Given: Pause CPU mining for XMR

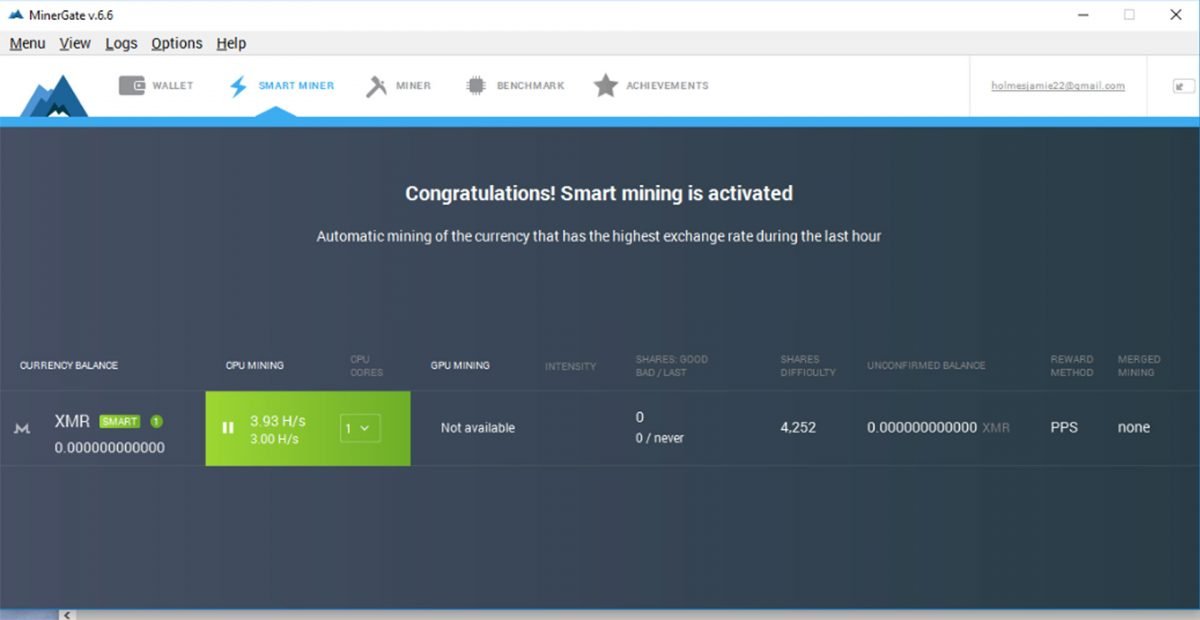Looking at the screenshot, I should point(228,428).
